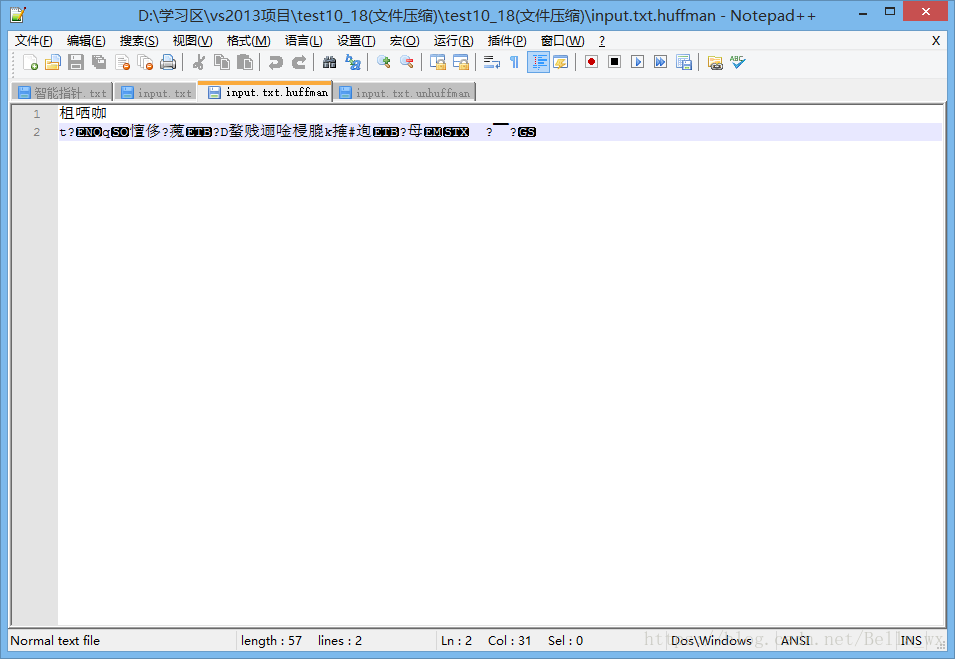Start macro recording with the red dot
Viewport: 955px width, 659px height.
point(591,62)
